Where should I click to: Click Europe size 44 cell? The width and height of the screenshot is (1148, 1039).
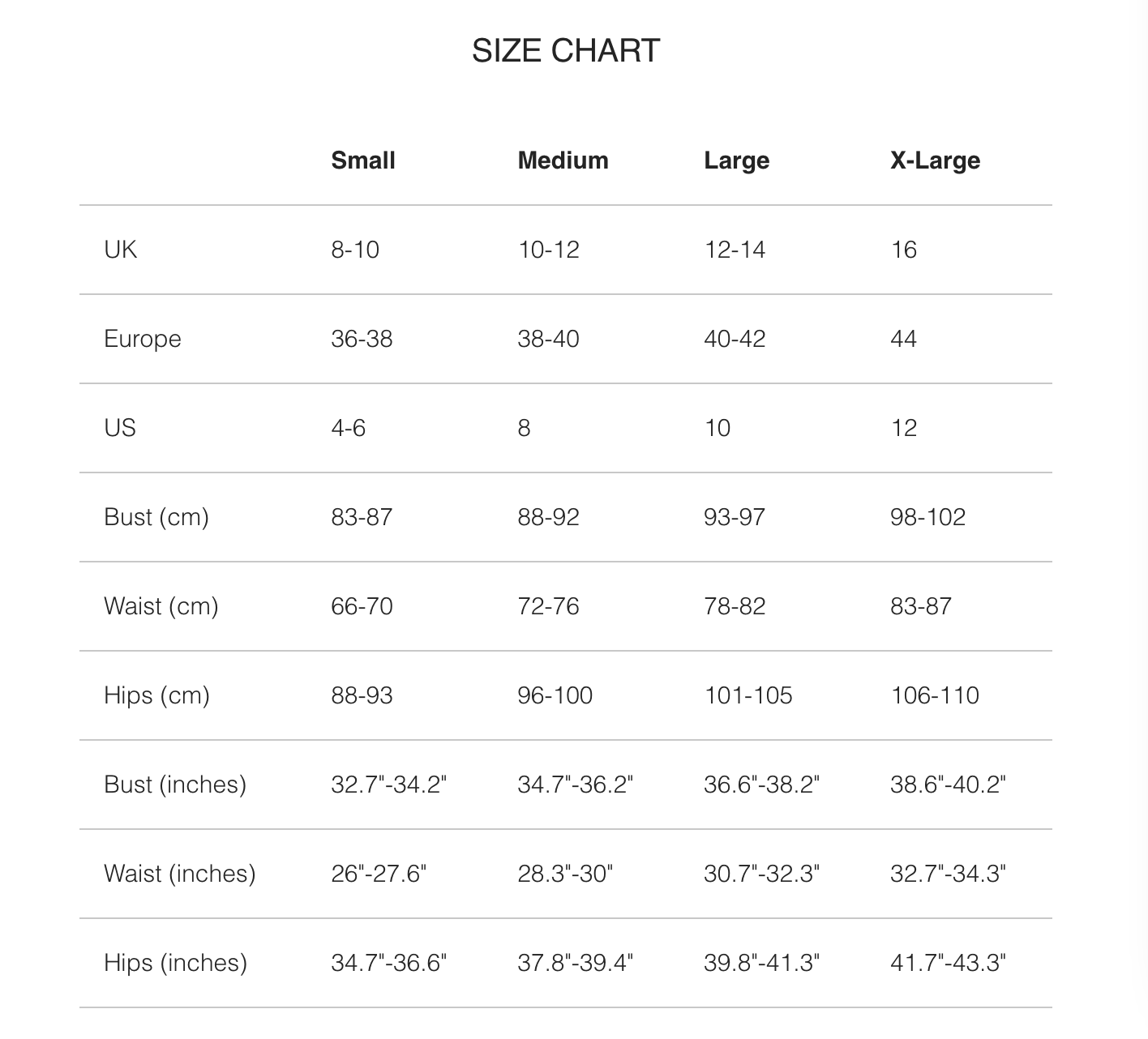click(x=903, y=339)
